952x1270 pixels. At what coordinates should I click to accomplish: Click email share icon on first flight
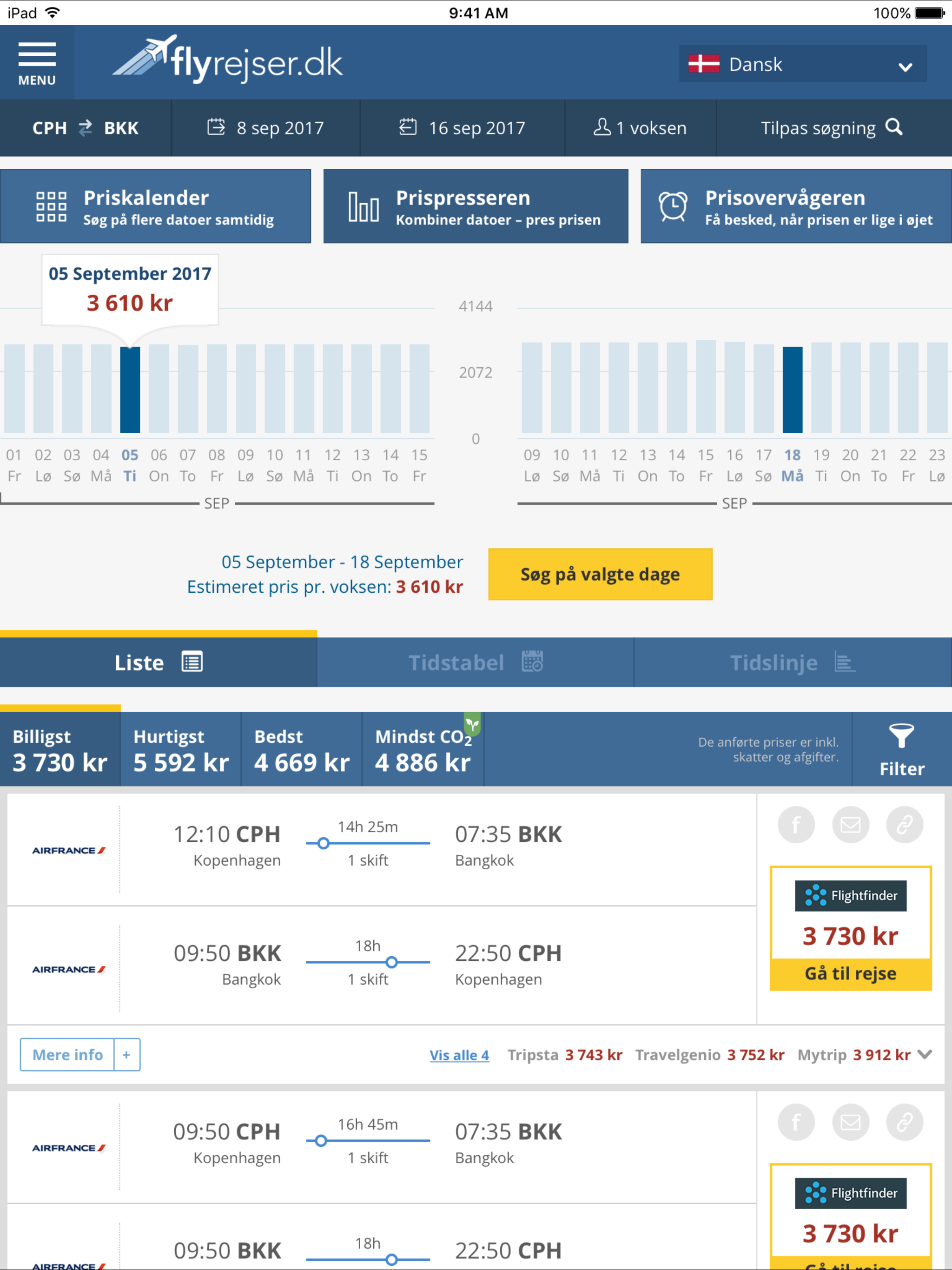[850, 825]
